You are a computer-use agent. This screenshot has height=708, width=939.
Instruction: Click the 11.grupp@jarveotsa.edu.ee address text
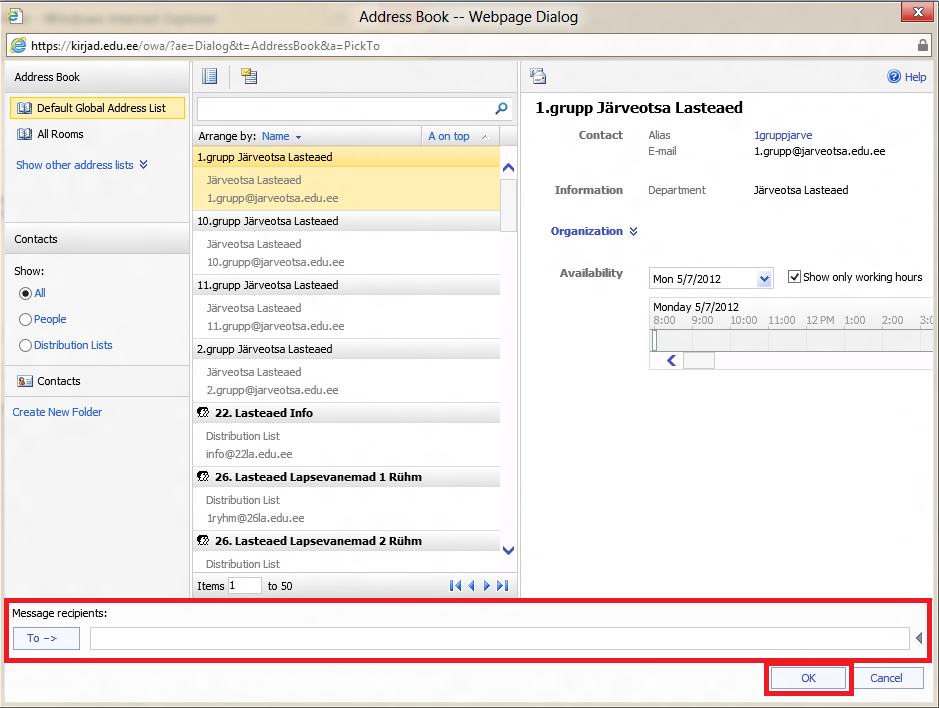pyautogui.click(x=275, y=326)
